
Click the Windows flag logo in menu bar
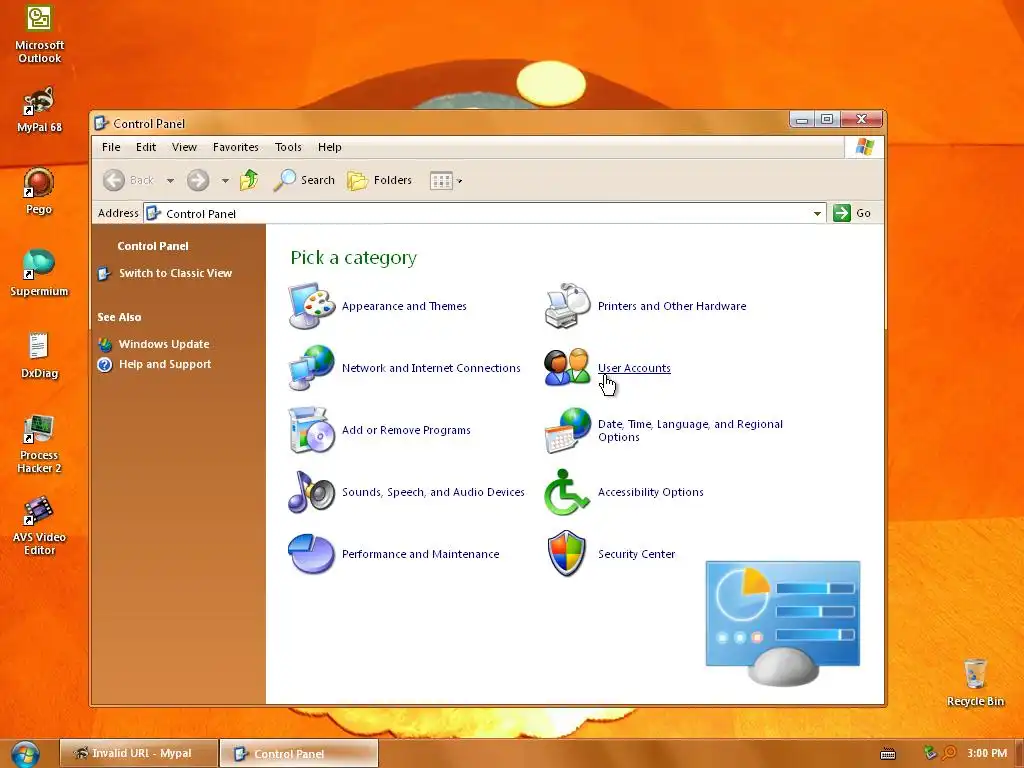[x=865, y=147]
